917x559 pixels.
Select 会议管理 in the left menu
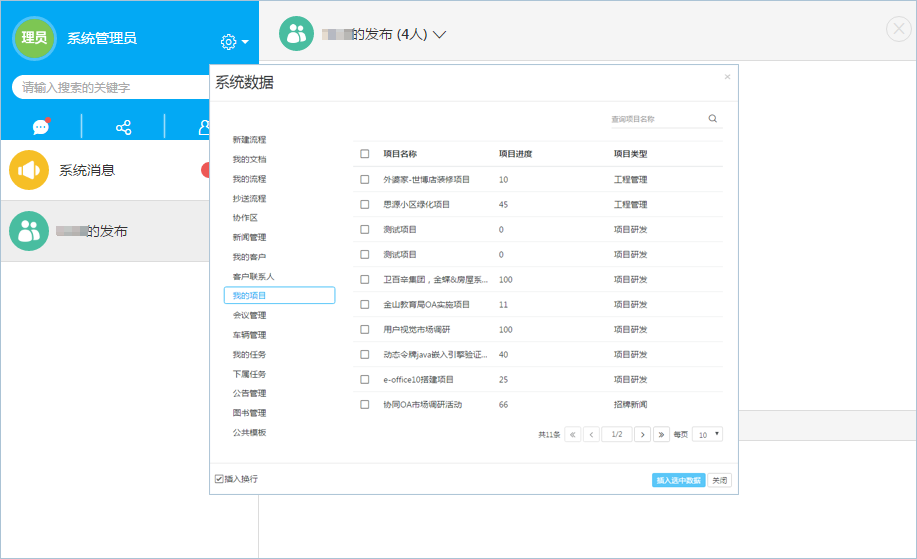249,315
